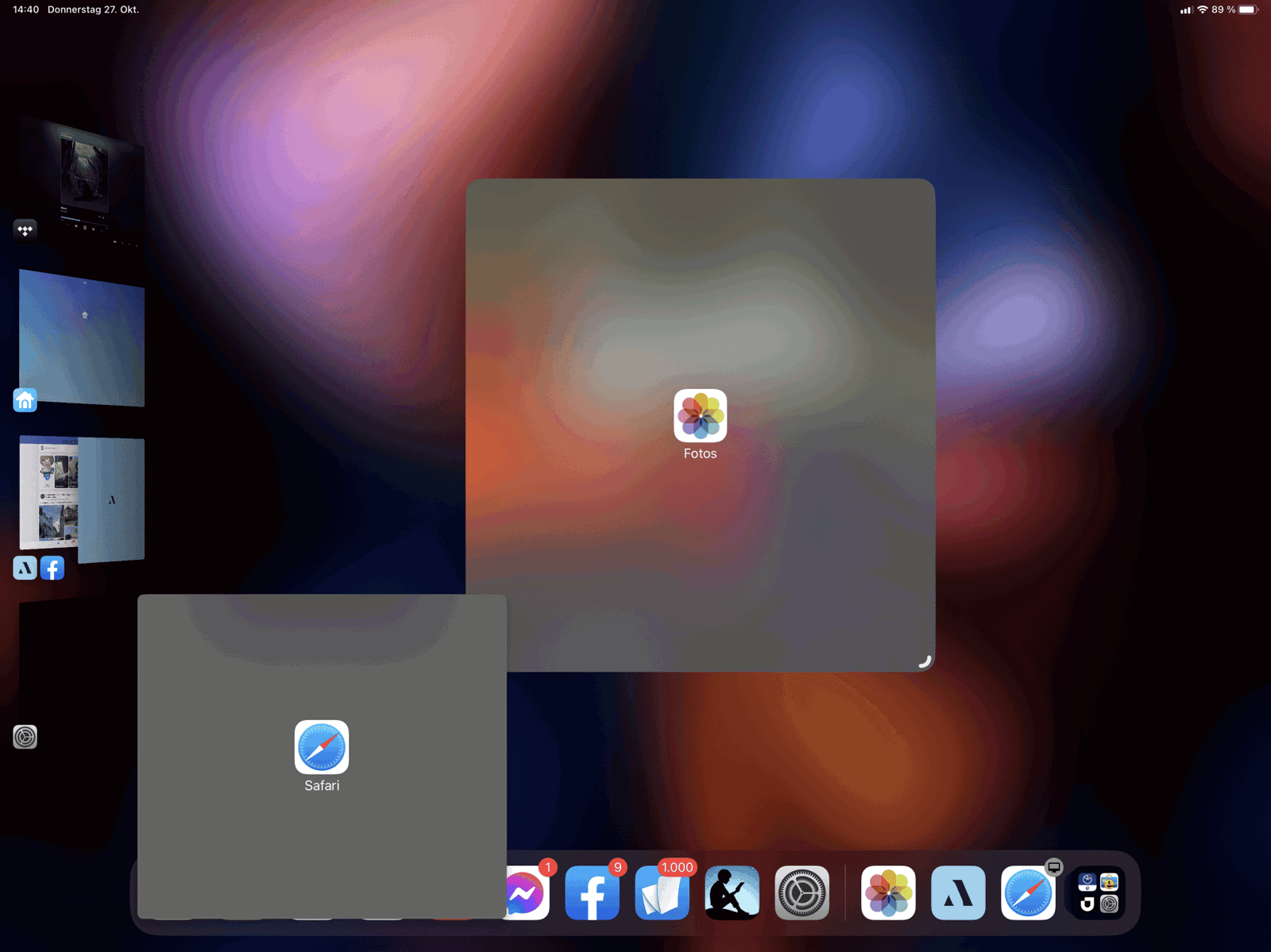Open Settings gear in dock
Viewport: 1271px width, 952px height.
pos(802,893)
